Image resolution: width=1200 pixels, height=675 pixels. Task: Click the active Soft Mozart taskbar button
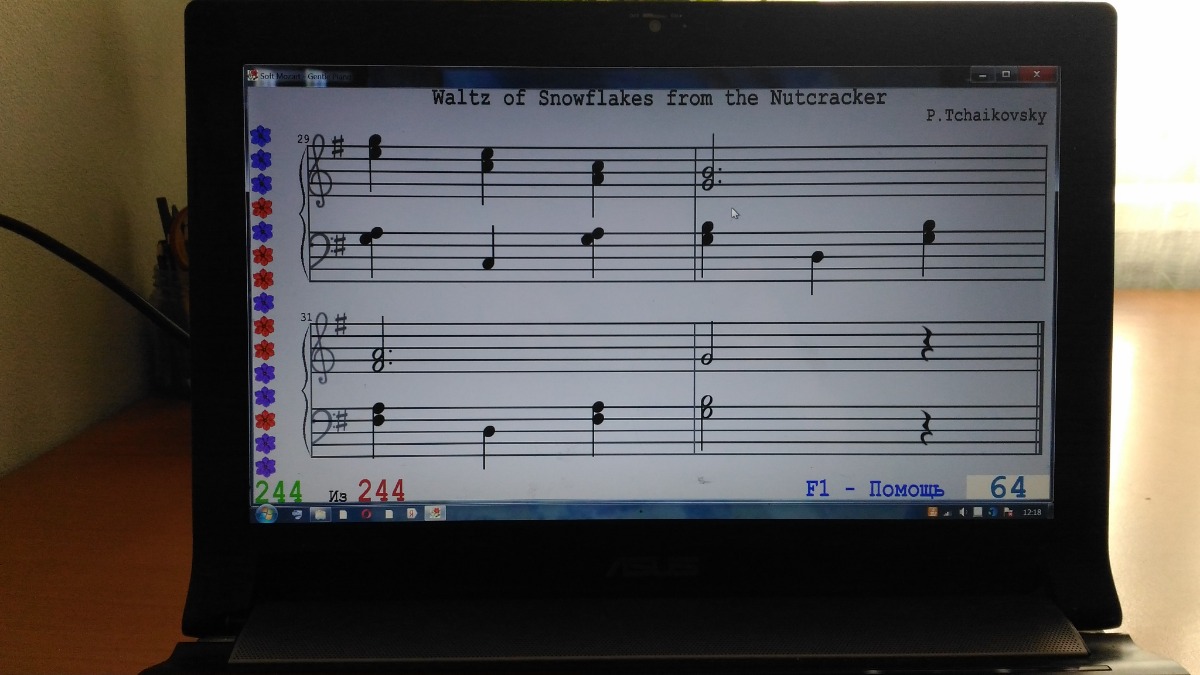(435, 514)
